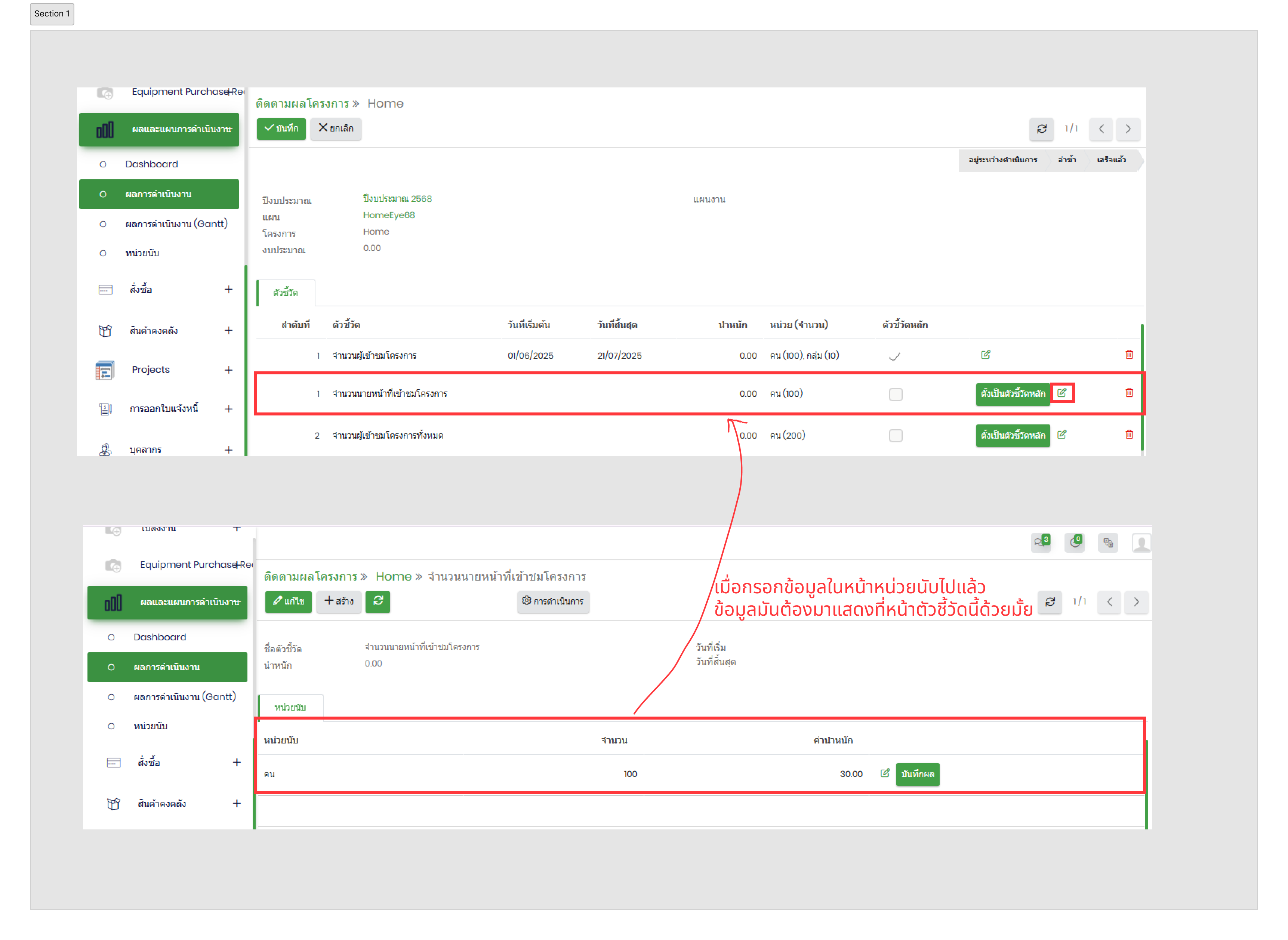The image size is (1288, 940).
Task: Click user profile avatar icon
Action: point(1141,543)
